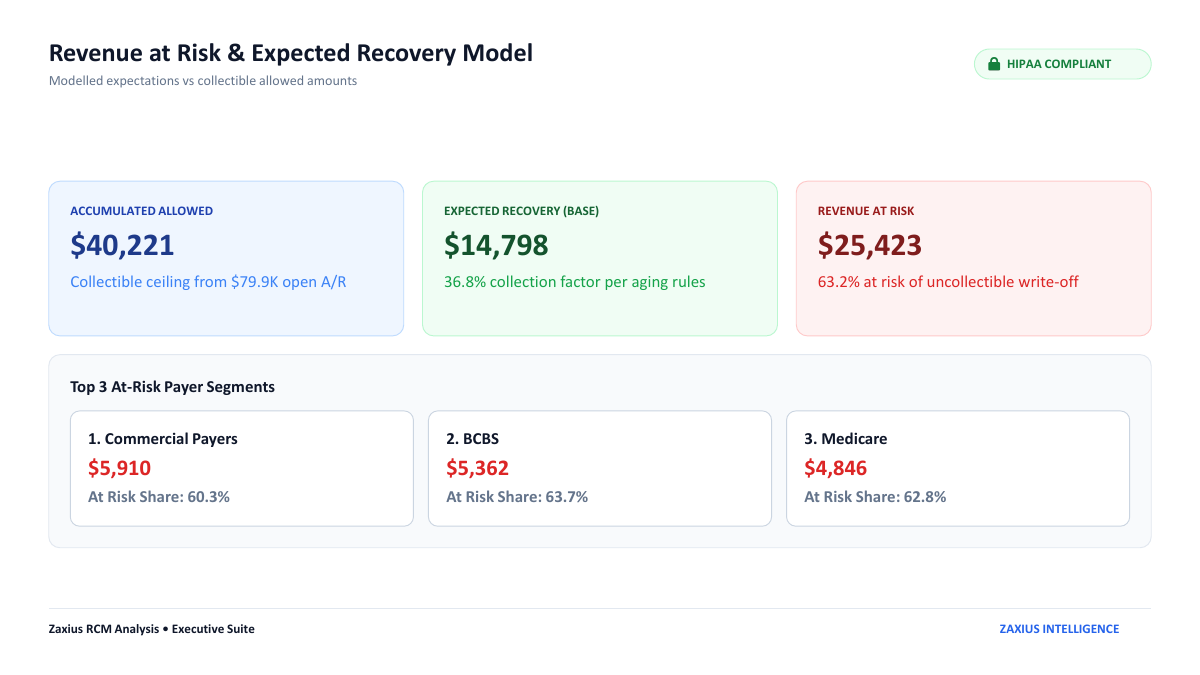This screenshot has width=1200, height=675.
Task: Open the 3. Medicare card title
Action: pos(846,439)
